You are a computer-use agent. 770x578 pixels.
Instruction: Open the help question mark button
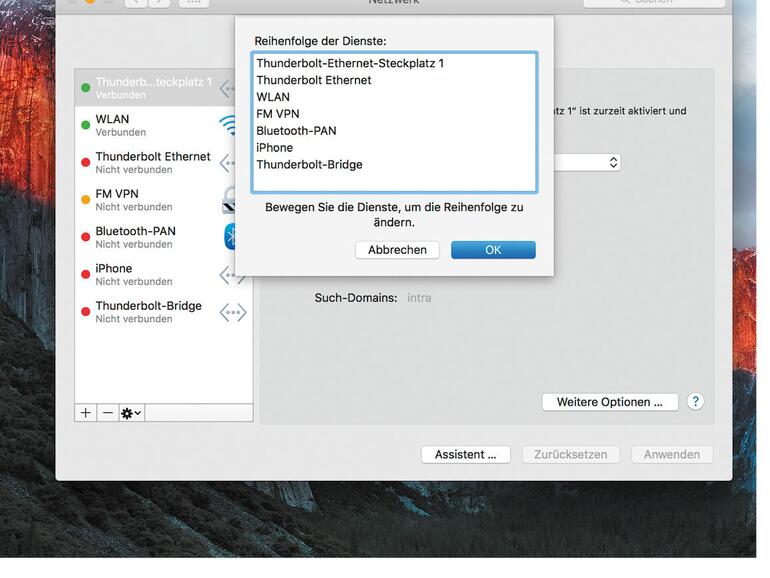pos(695,402)
